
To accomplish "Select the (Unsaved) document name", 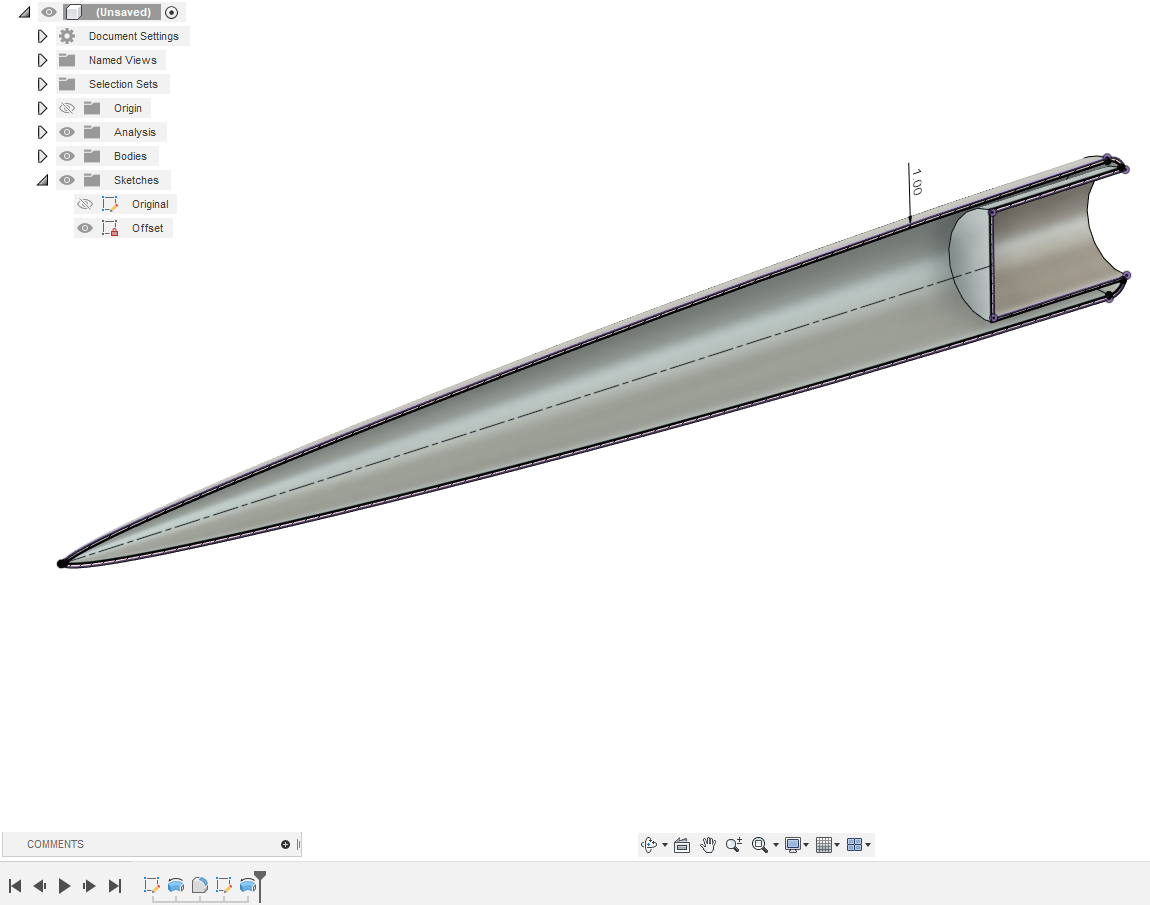I will click(x=123, y=12).
